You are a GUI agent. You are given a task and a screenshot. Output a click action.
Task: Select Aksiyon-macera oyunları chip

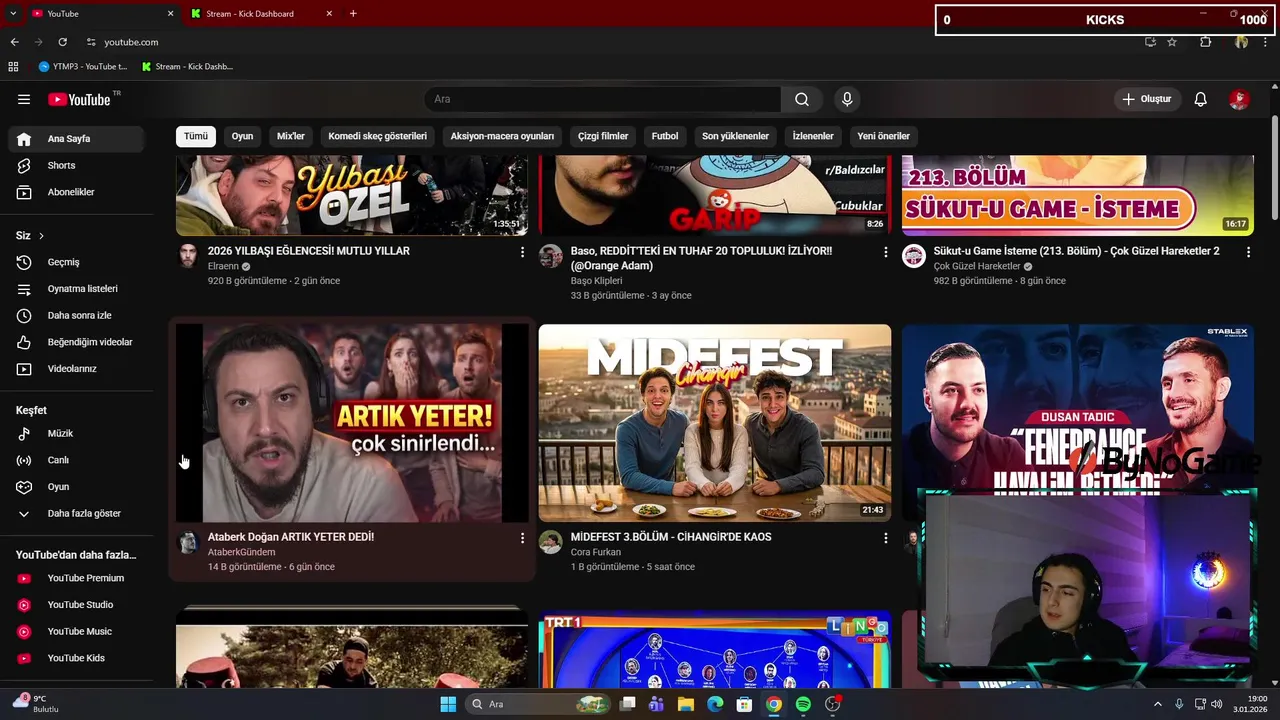[x=502, y=136]
